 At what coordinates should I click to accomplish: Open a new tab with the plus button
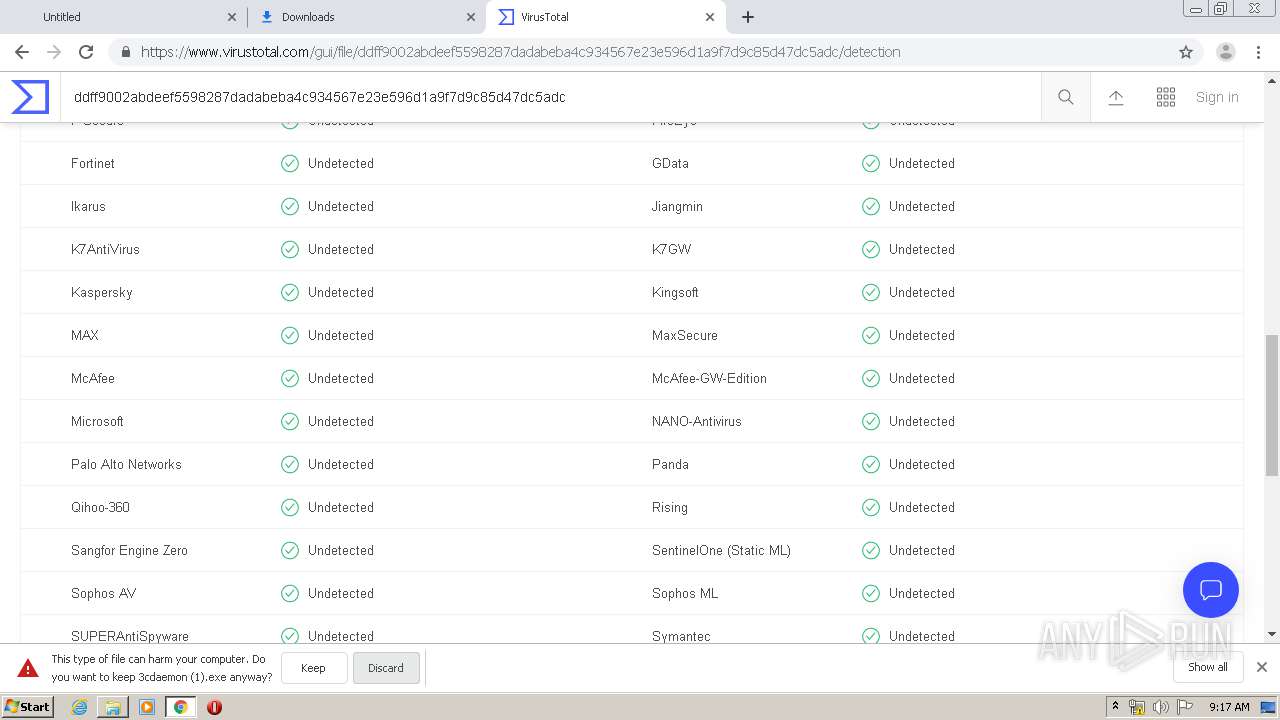(x=748, y=17)
